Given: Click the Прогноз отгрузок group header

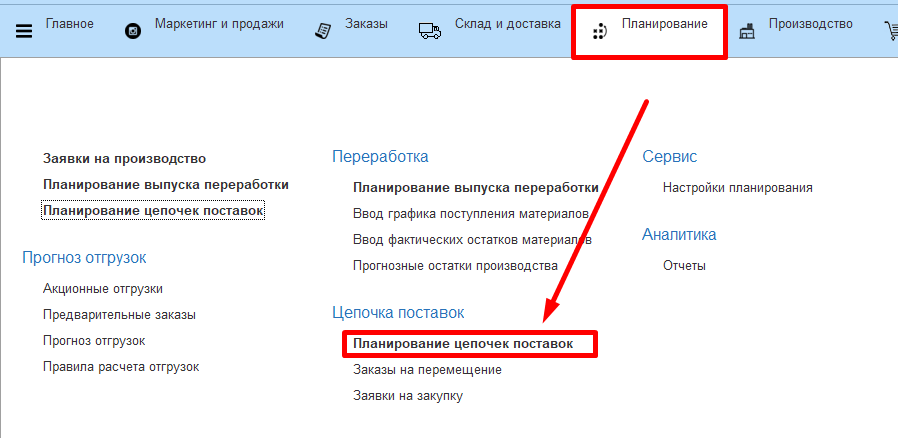Looking at the screenshot, I should pyautogui.click(x=84, y=258).
